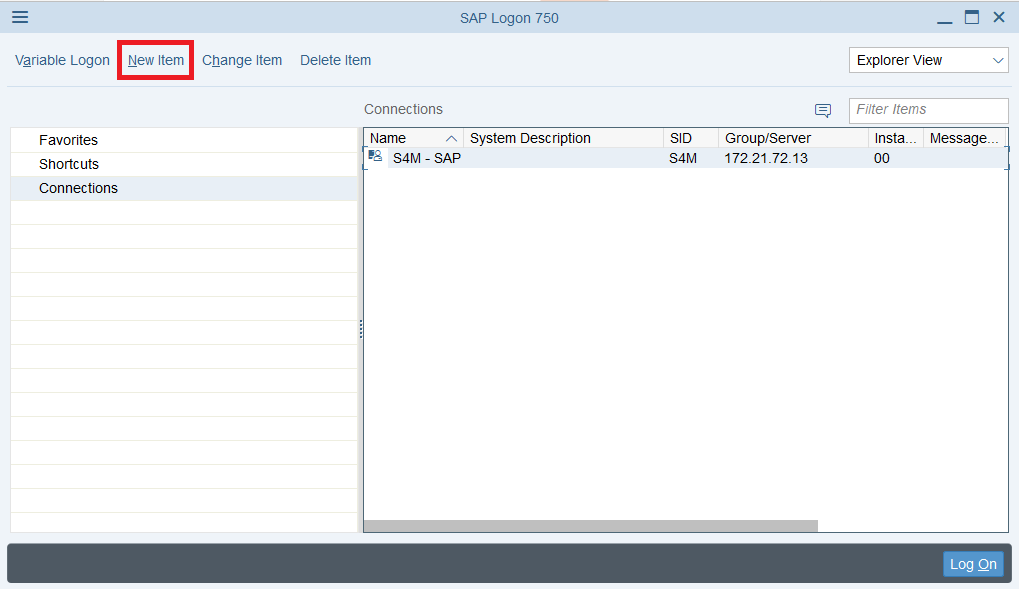This screenshot has width=1019, height=589.
Task: Focus the Filter Items input field
Action: pyautogui.click(x=929, y=110)
